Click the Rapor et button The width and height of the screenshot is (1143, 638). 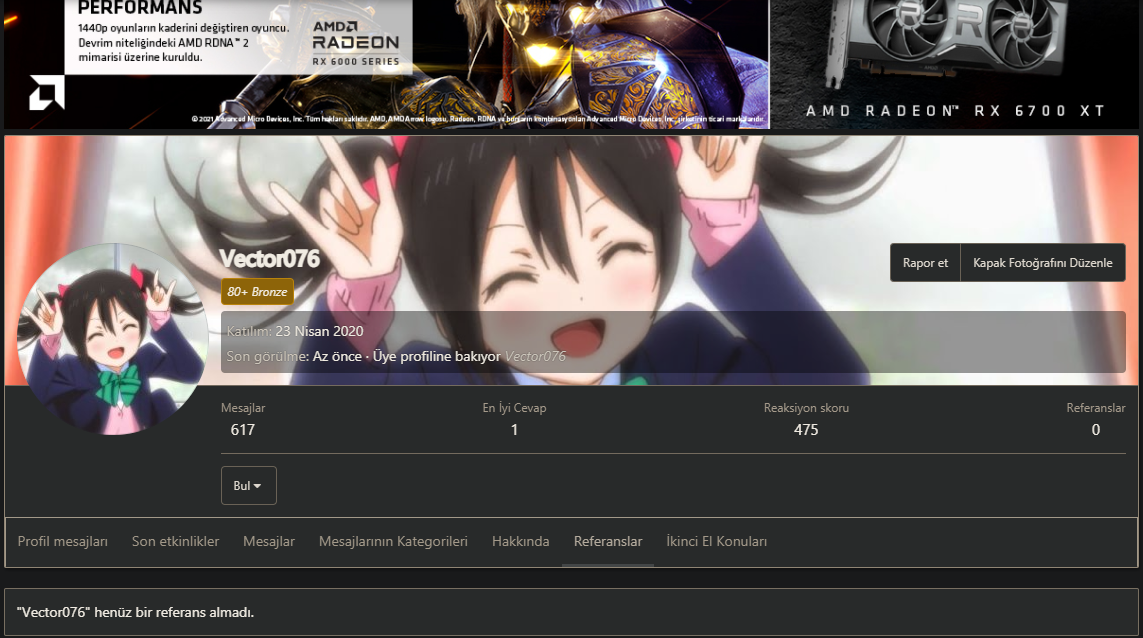point(925,262)
